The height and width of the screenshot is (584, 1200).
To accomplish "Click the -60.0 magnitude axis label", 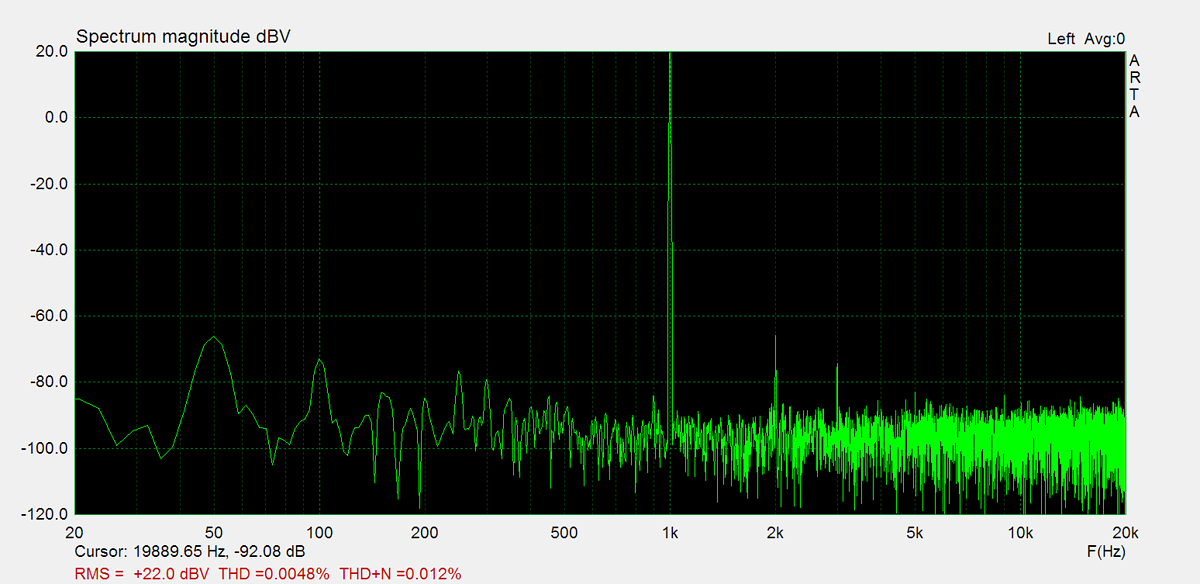I will (47, 316).
